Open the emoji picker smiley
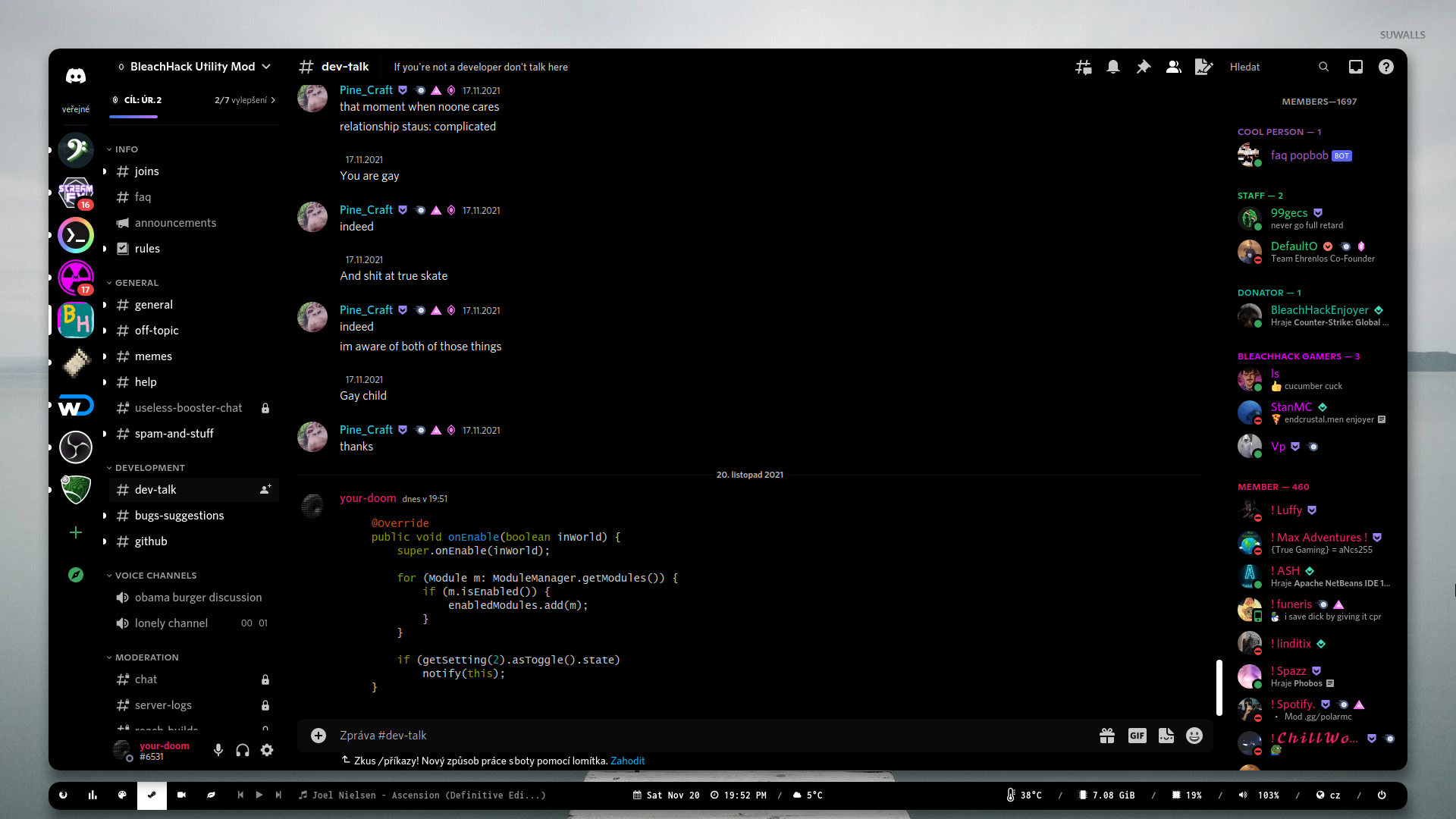Image resolution: width=1456 pixels, height=819 pixels. (1194, 736)
